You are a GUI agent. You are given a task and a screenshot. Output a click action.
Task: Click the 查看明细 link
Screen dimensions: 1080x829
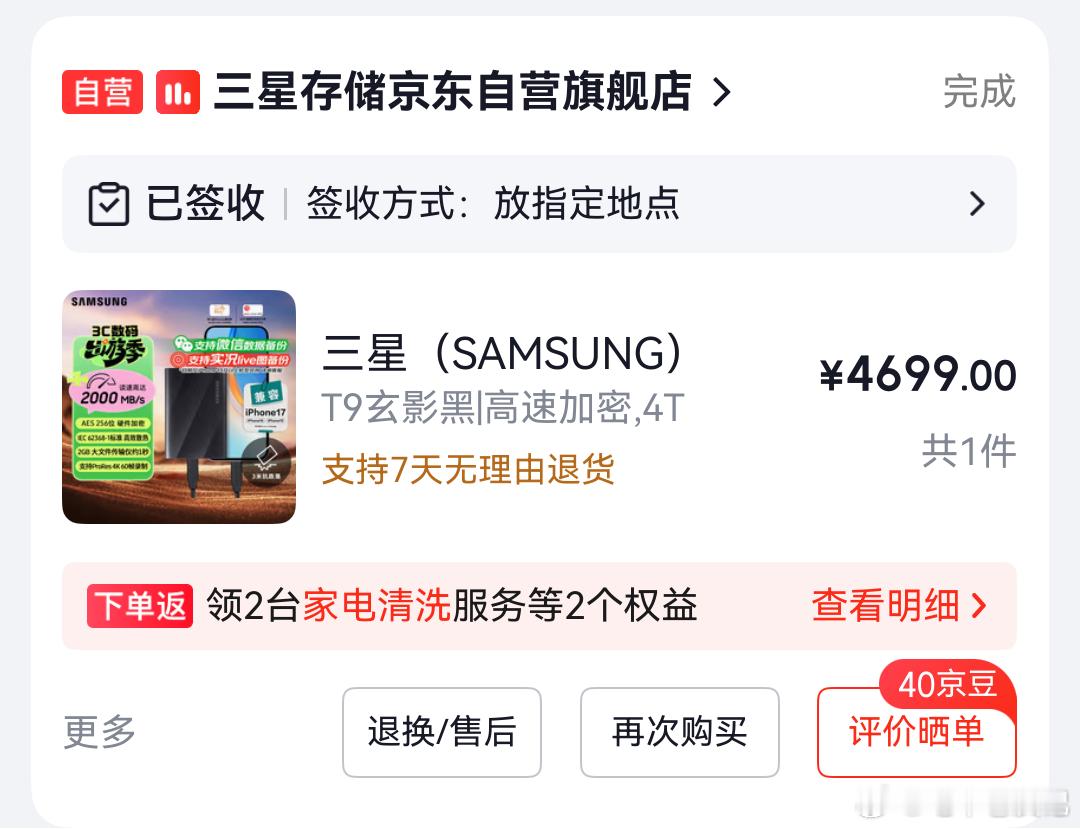(886, 606)
